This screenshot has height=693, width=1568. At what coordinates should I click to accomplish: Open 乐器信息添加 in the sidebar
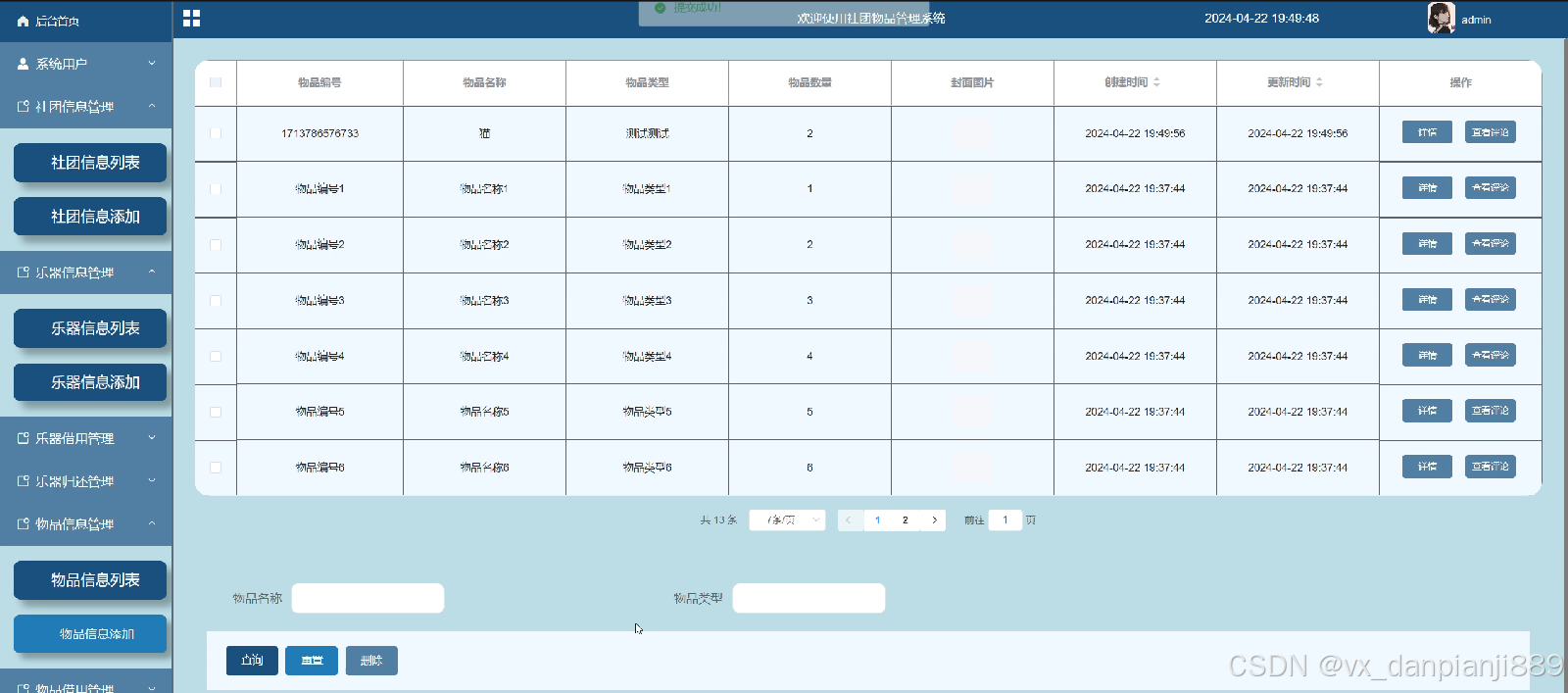tap(90, 382)
